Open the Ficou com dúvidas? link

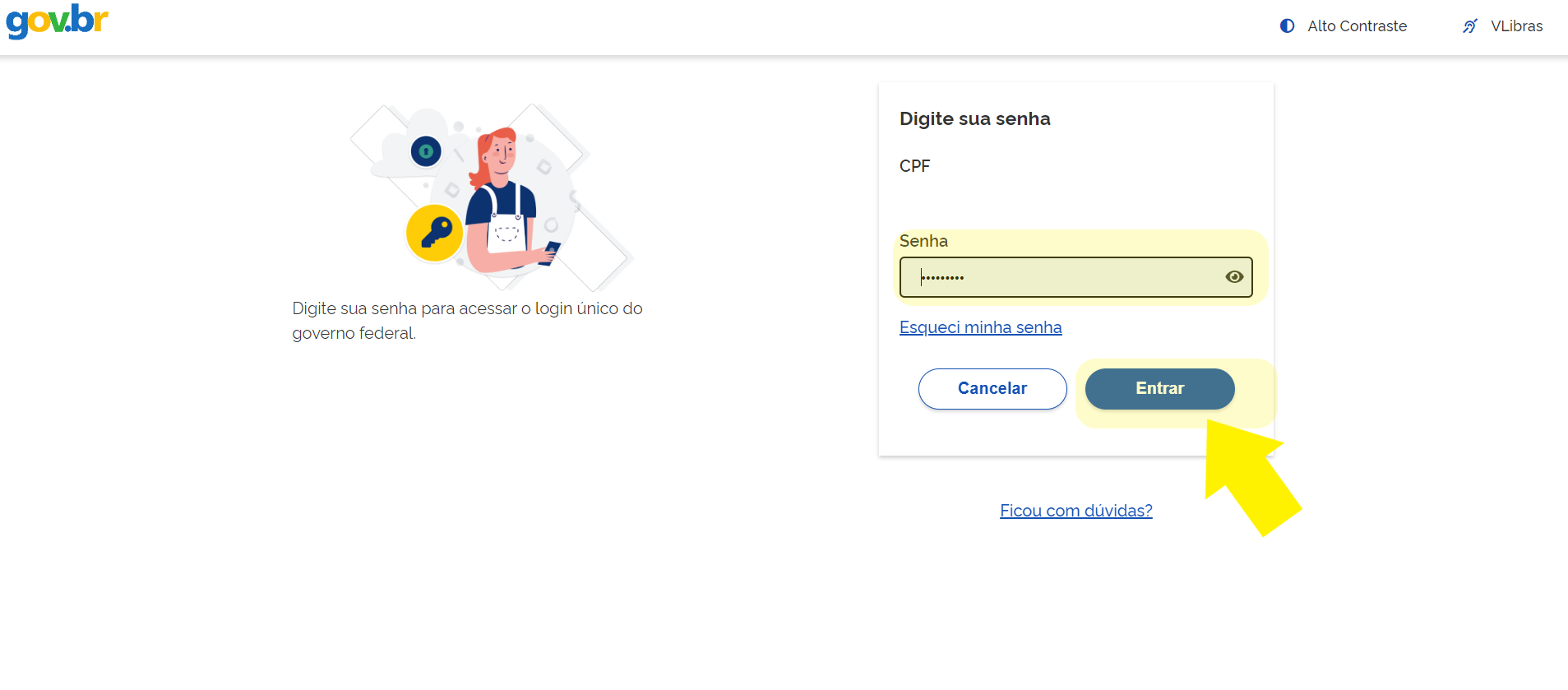point(1075,511)
